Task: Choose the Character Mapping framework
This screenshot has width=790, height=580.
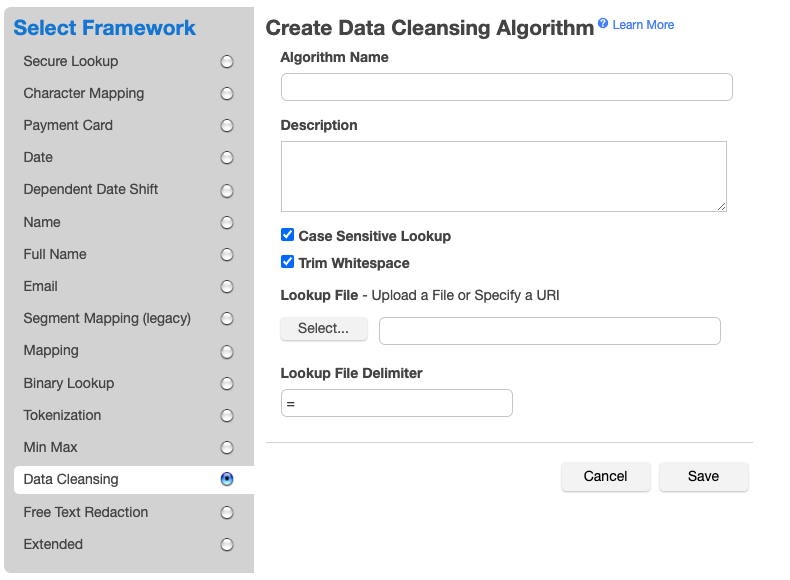Action: [x=227, y=94]
